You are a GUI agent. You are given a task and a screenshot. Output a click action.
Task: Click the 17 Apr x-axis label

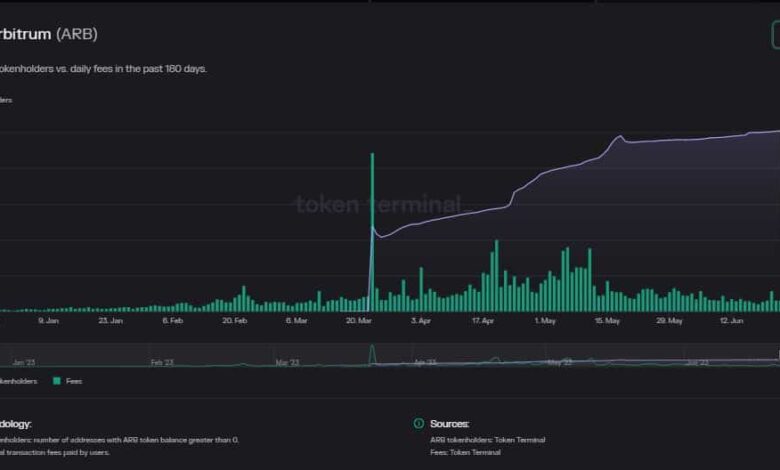(x=482, y=321)
